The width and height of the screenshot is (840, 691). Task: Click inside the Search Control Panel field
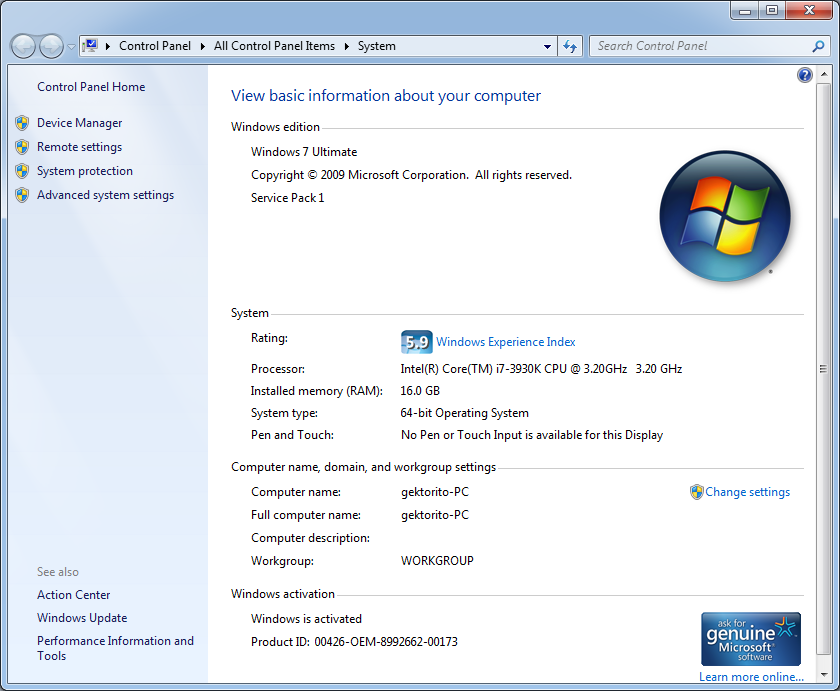click(x=700, y=46)
